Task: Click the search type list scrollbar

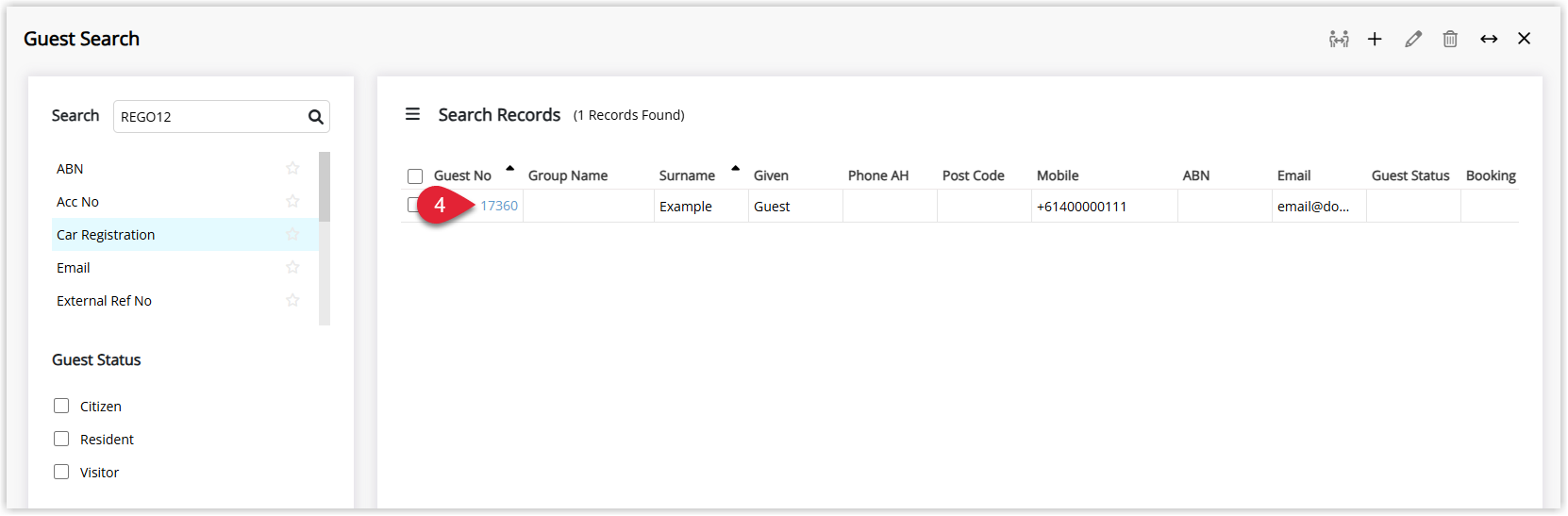Action: coord(325,187)
